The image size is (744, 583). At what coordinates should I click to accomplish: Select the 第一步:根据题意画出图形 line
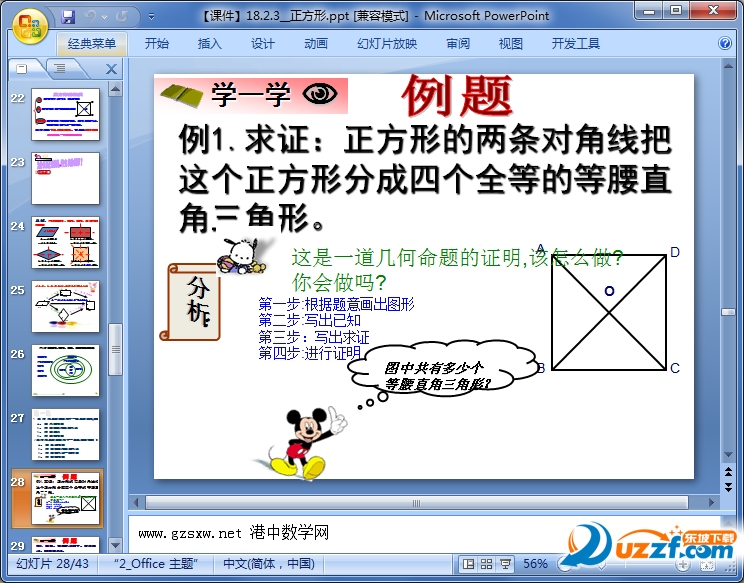pyautogui.click(x=336, y=304)
